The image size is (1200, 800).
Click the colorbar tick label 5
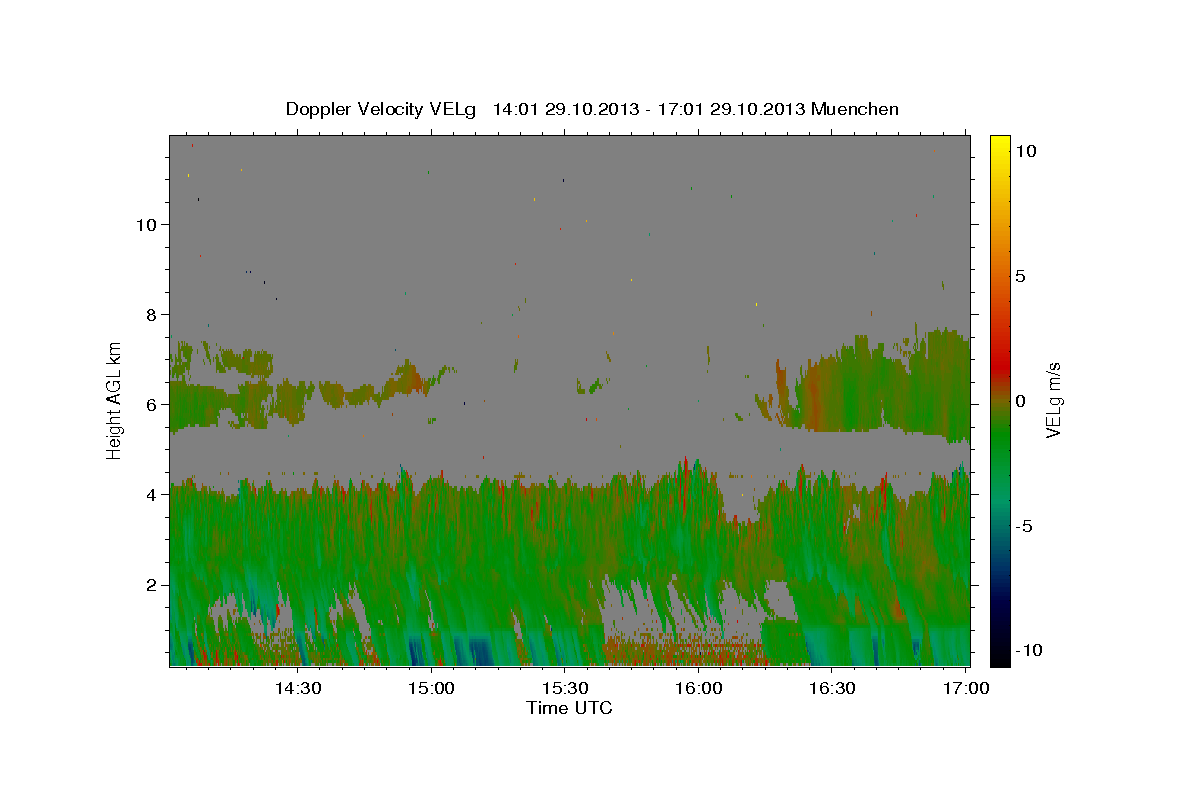(1020, 275)
